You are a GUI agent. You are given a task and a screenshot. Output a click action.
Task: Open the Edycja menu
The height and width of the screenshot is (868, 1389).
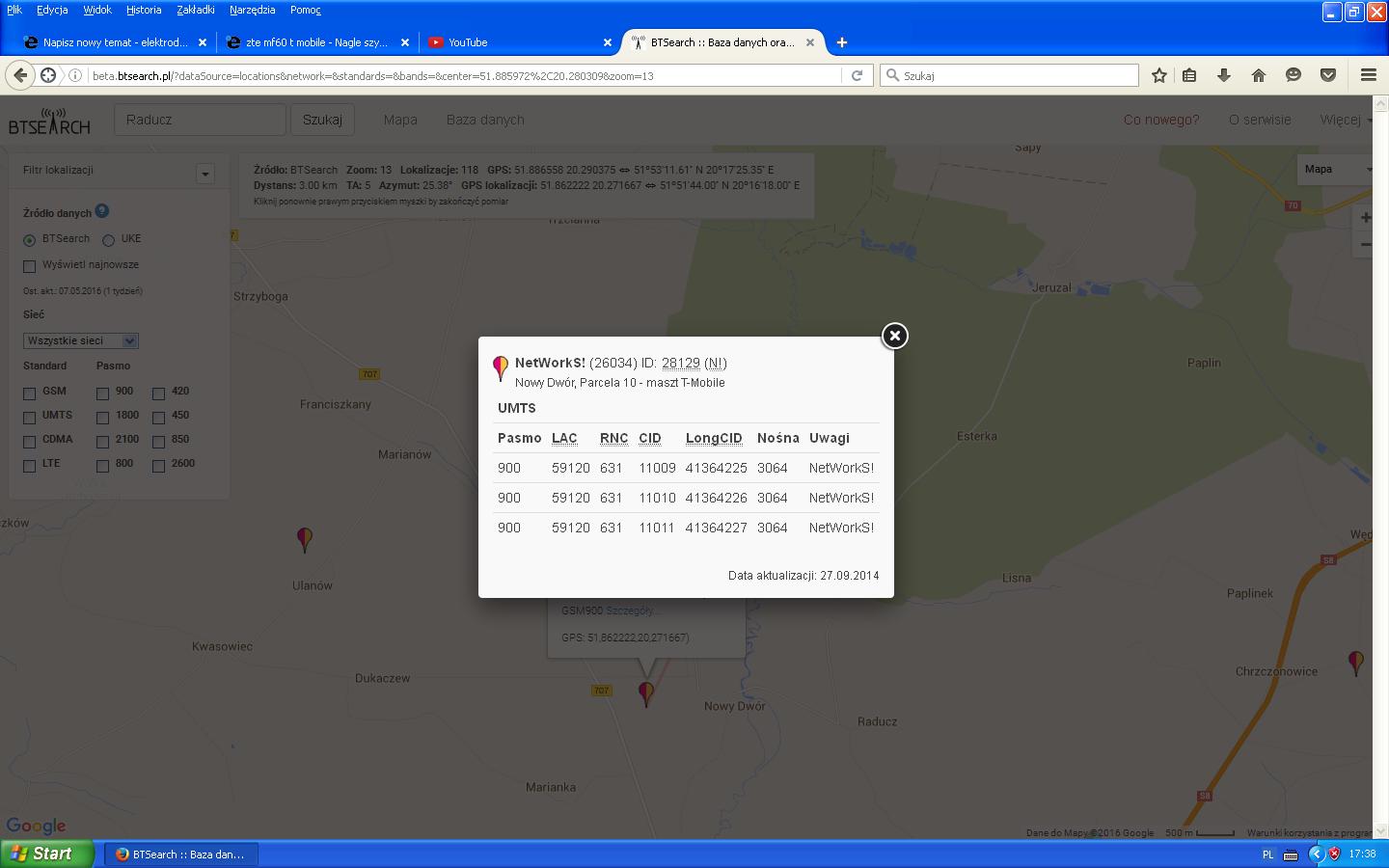[52, 10]
